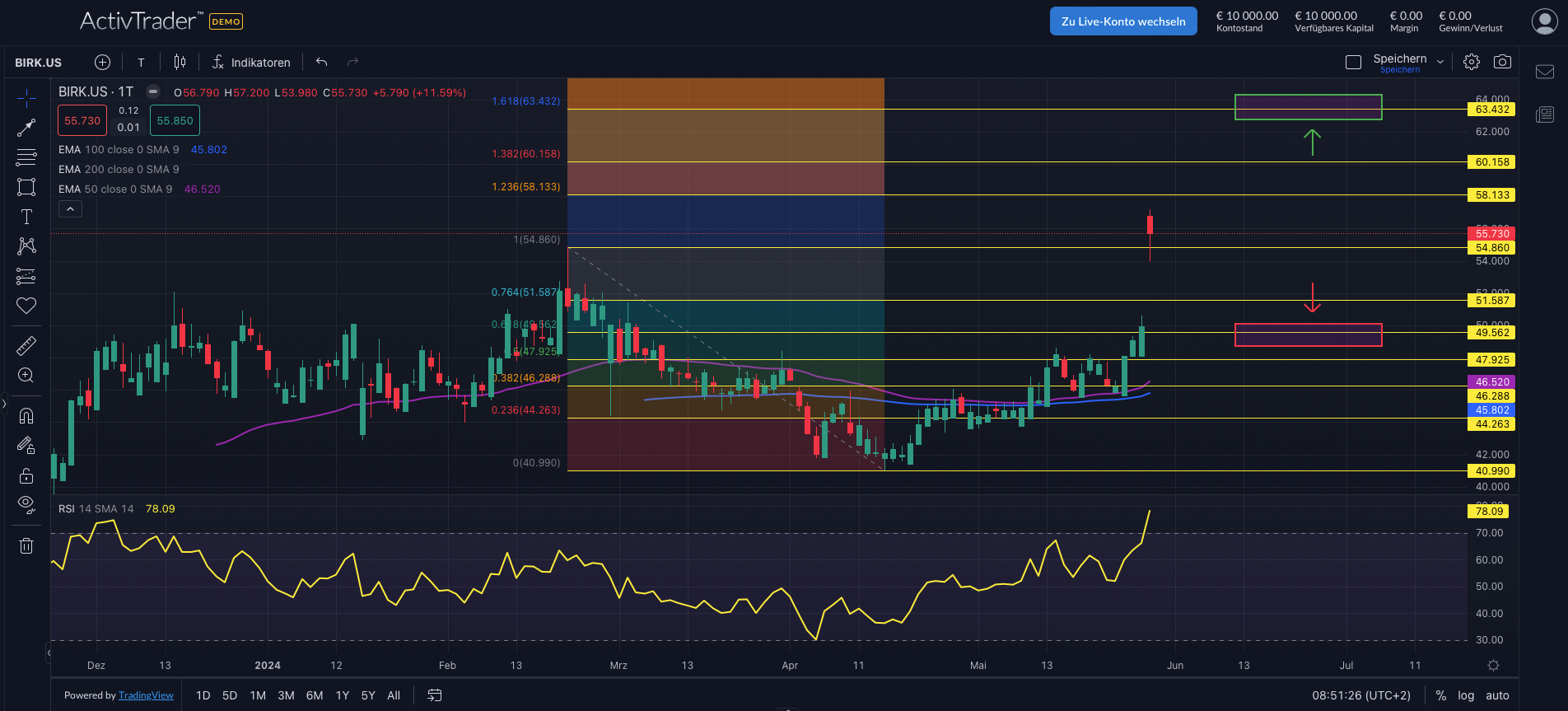Open the TradingView link
Viewport: 1568px width, 711px height.
[x=146, y=695]
